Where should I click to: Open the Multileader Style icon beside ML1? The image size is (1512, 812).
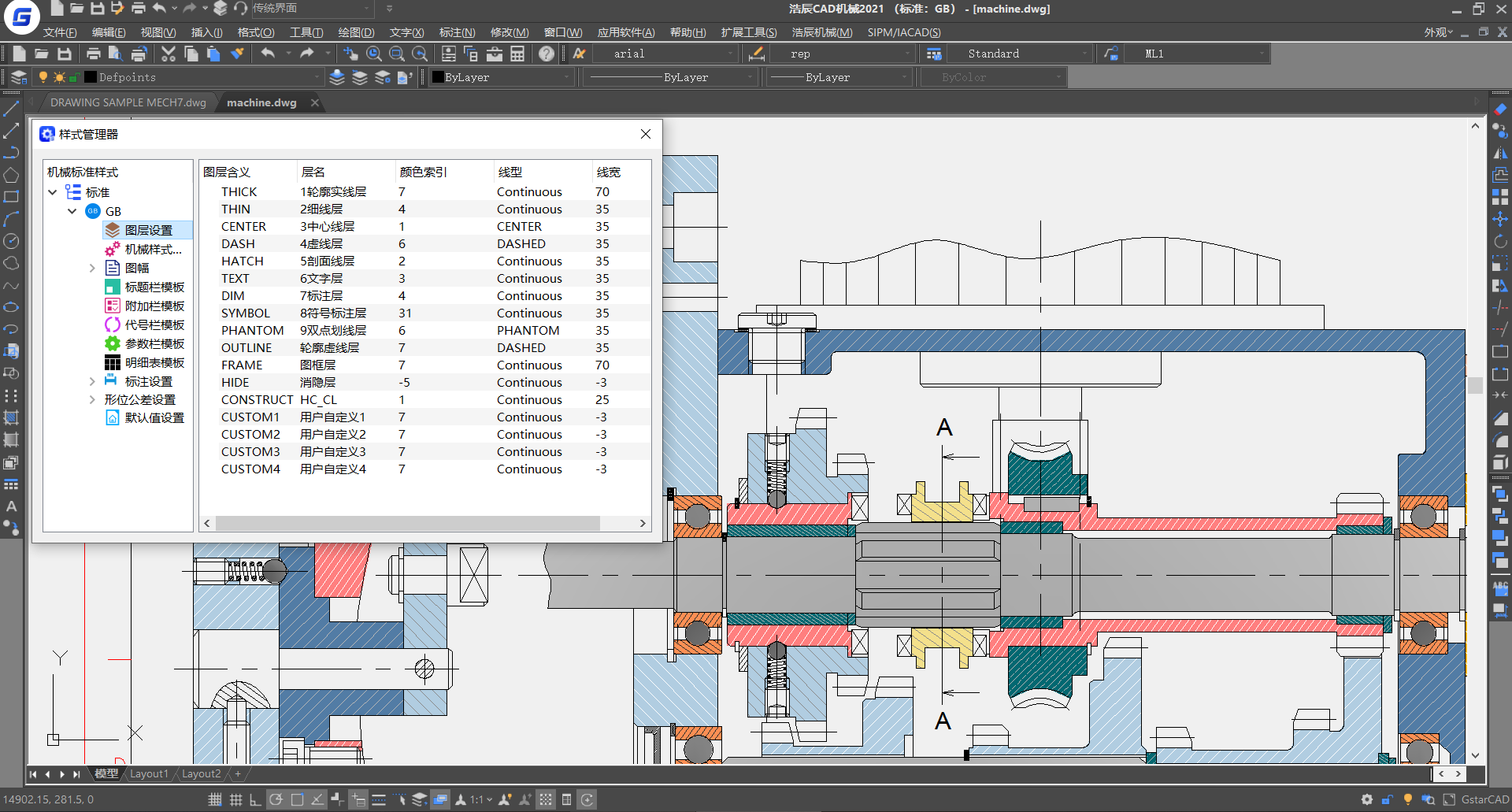(1111, 54)
